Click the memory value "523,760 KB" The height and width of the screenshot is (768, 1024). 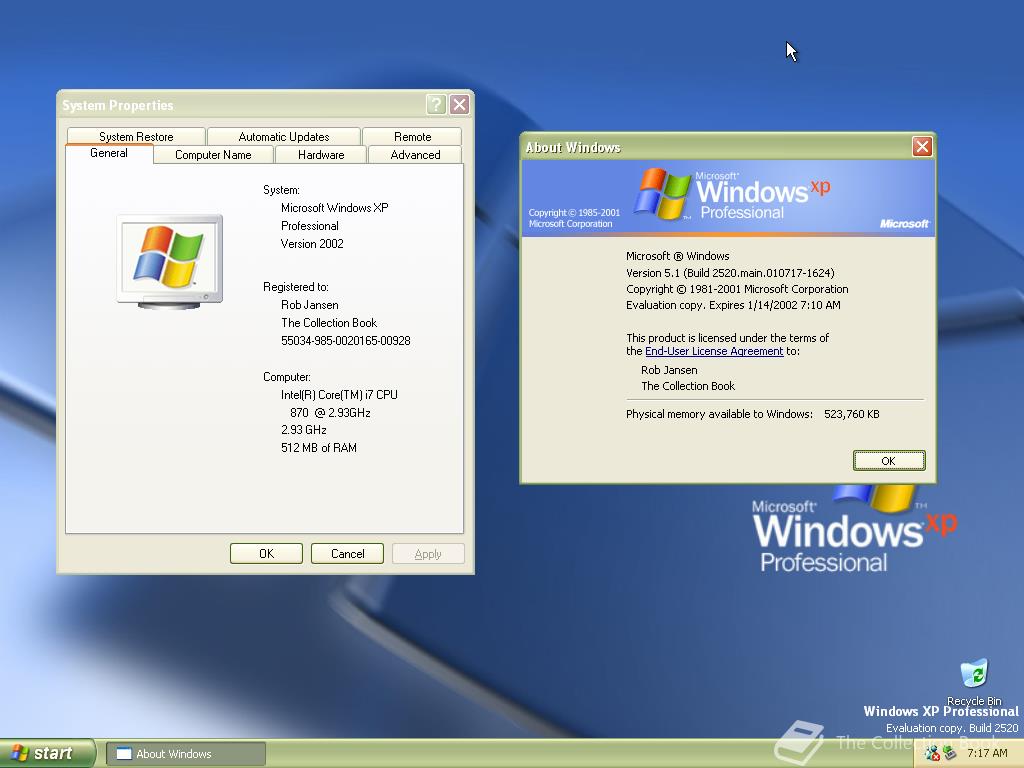click(x=852, y=414)
